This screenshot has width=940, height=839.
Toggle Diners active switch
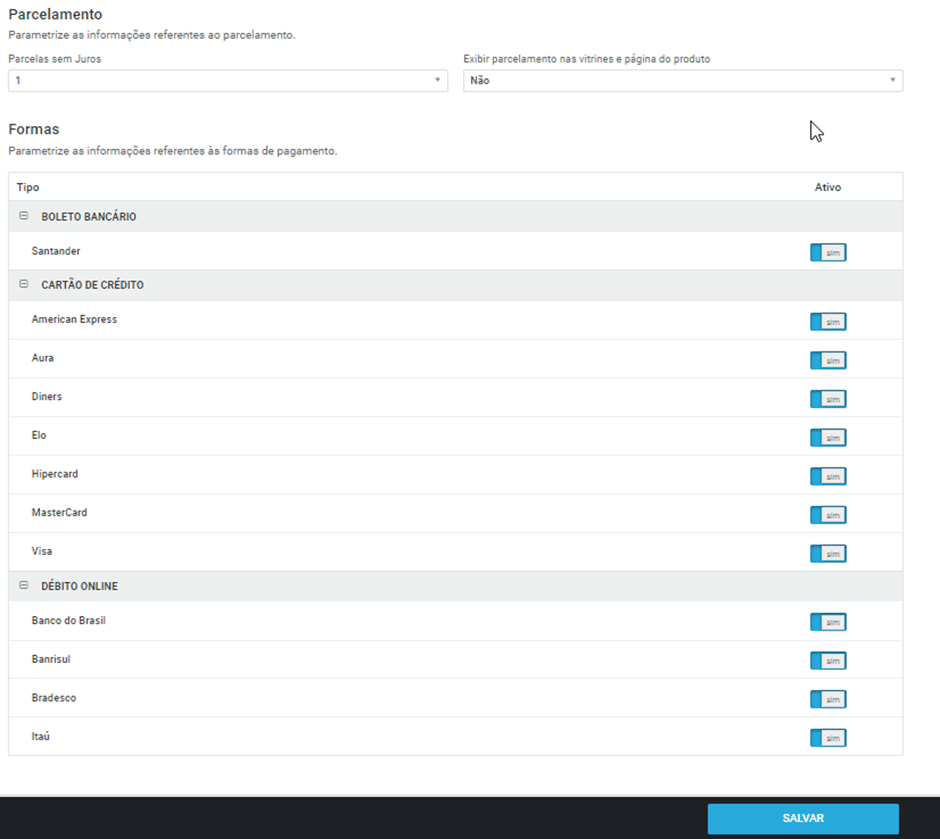828,399
